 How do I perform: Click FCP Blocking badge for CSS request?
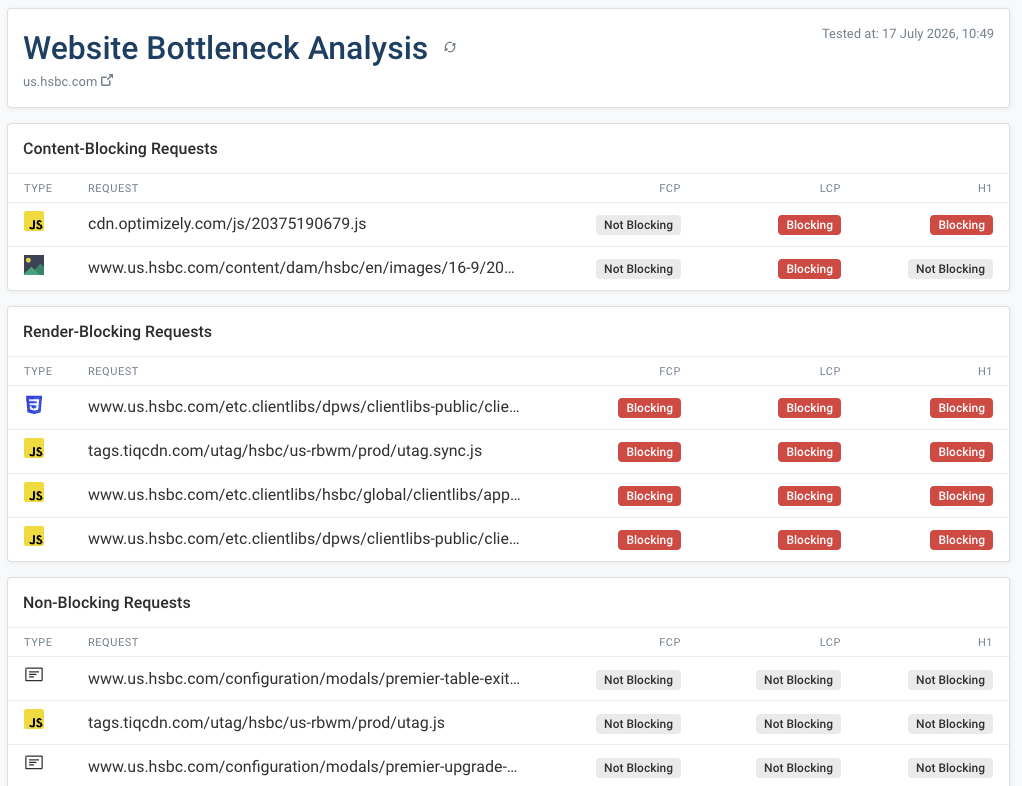(649, 408)
